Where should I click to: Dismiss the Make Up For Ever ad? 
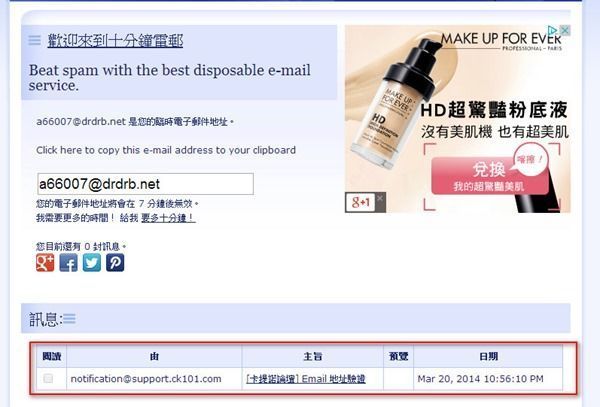click(x=565, y=30)
